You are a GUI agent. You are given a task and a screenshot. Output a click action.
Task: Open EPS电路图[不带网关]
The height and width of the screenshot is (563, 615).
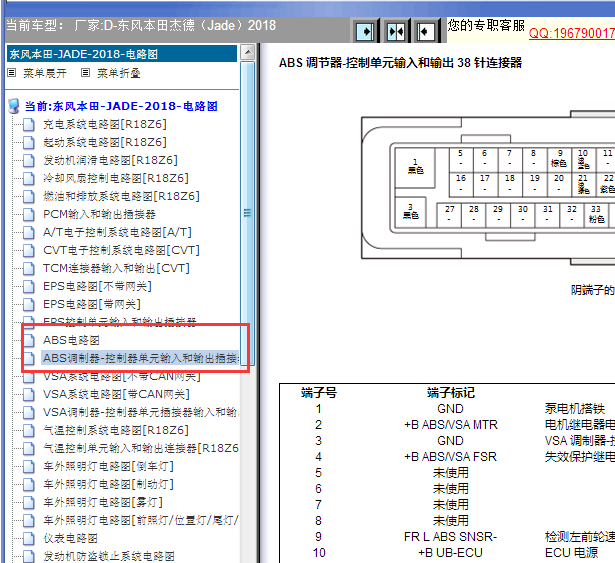pos(97,287)
